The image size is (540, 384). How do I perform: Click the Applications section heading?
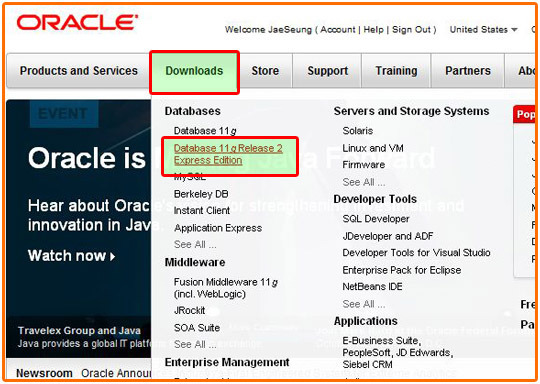pyautogui.click(x=365, y=321)
